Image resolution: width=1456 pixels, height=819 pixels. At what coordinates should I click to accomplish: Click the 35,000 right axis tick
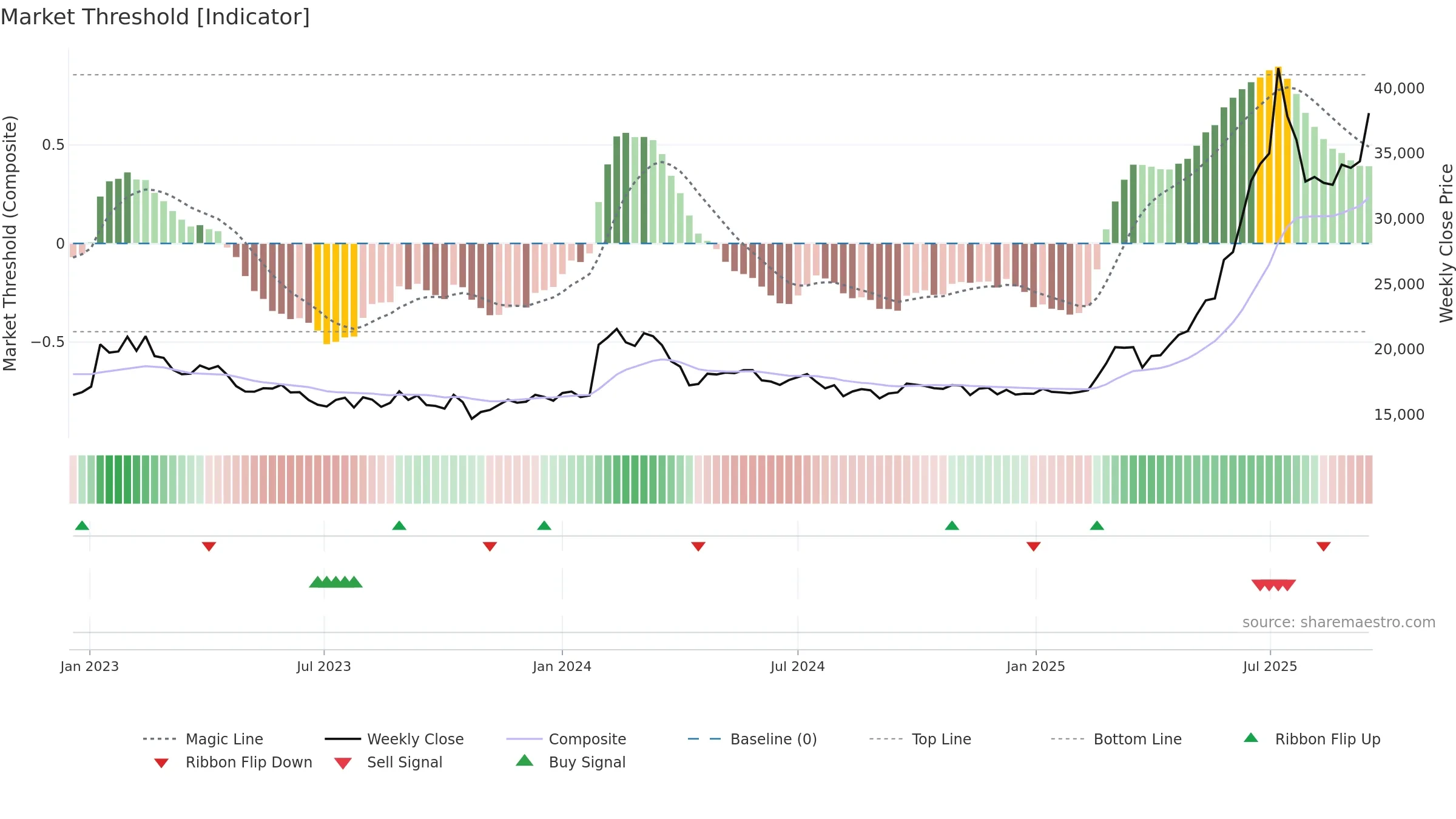pos(1400,153)
